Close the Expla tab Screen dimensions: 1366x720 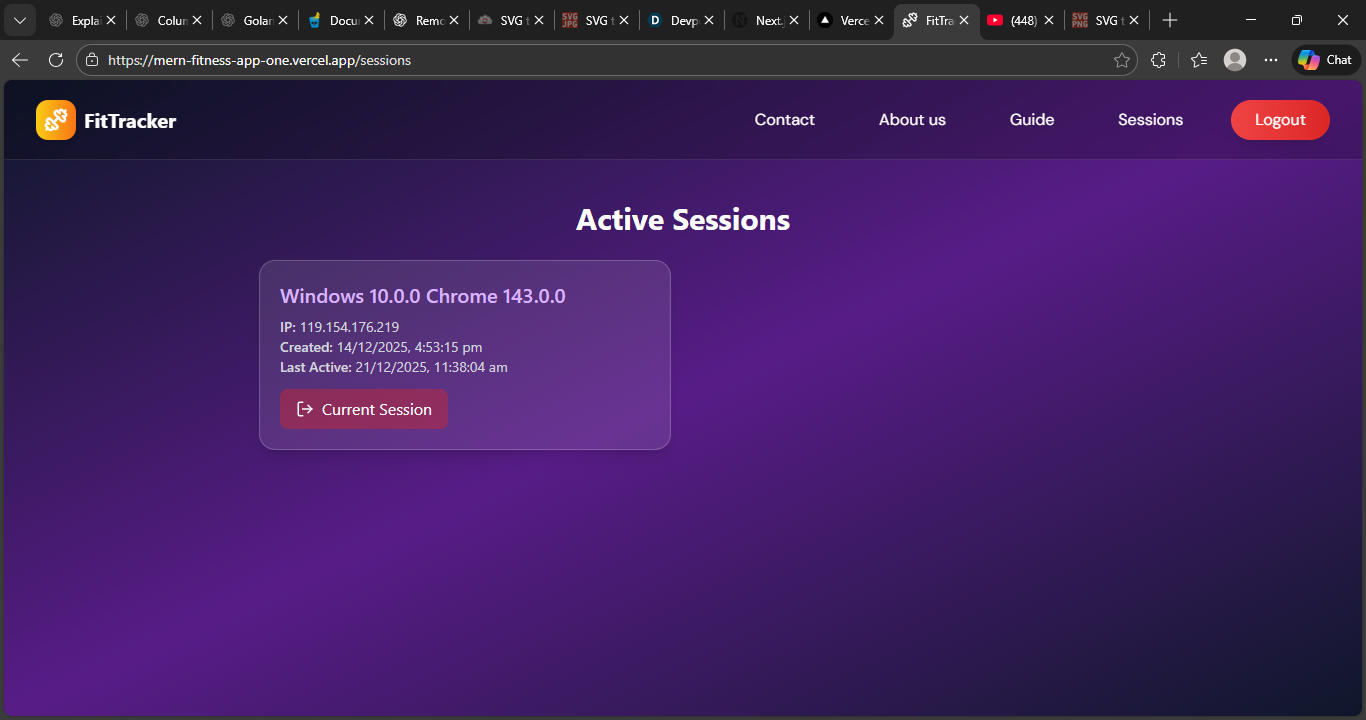tap(111, 20)
